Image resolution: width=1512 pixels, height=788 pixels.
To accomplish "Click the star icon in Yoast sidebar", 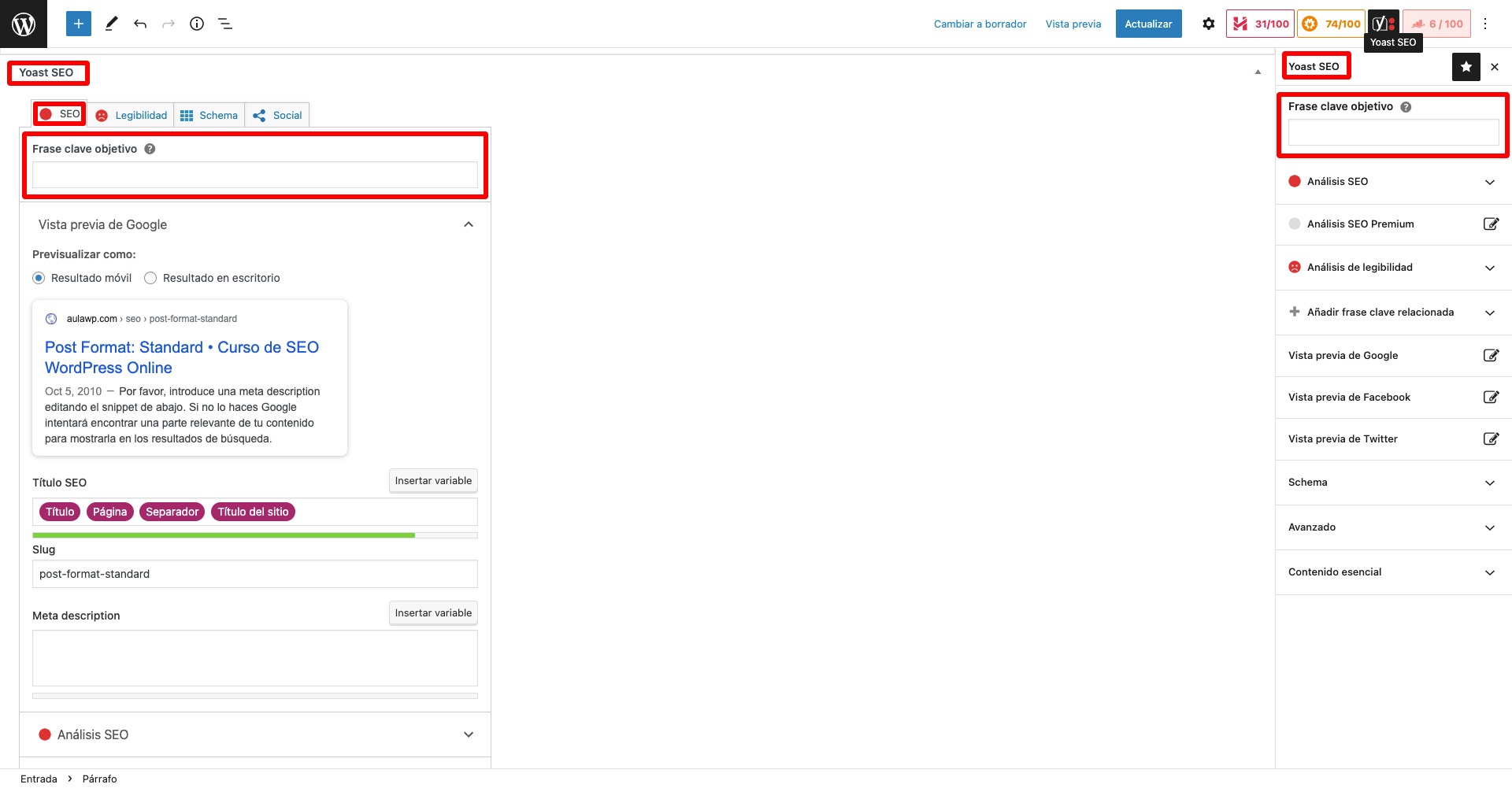I will [1466, 67].
